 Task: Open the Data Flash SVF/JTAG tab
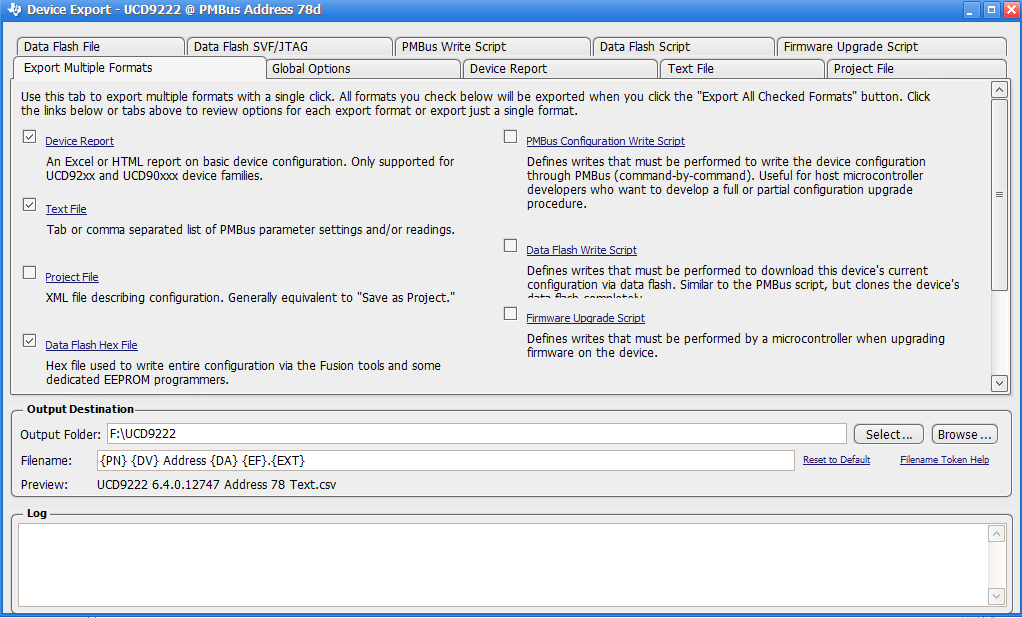click(x=290, y=47)
